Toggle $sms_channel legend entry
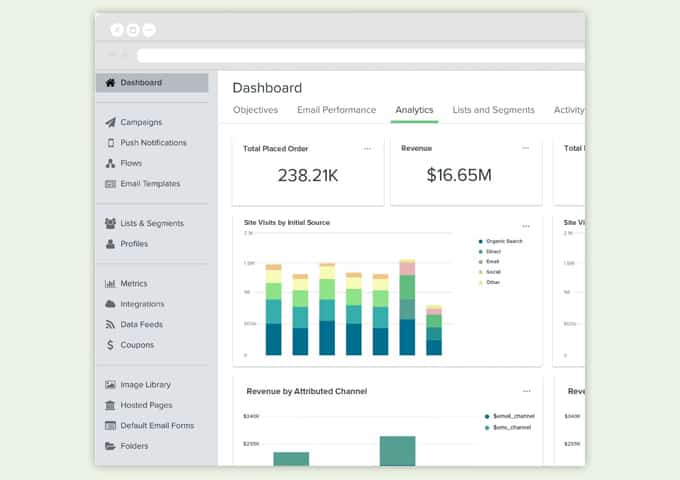Image resolution: width=680 pixels, height=480 pixels. click(x=508, y=428)
